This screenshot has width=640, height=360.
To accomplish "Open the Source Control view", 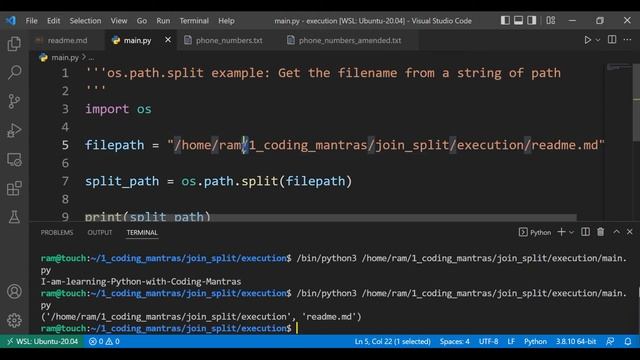I will (14, 101).
